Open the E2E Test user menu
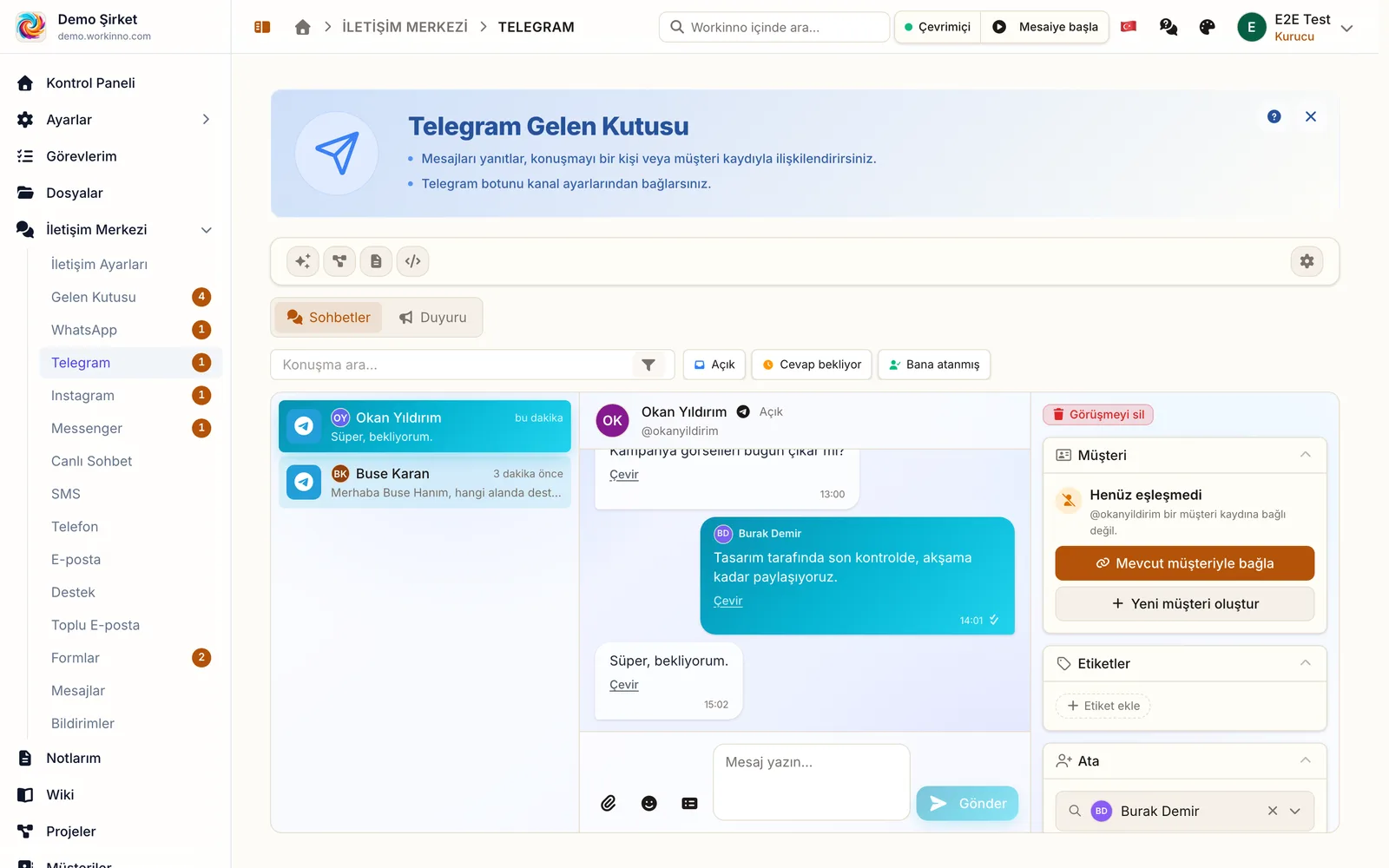Viewport: 1389px width, 868px height. [1294, 27]
